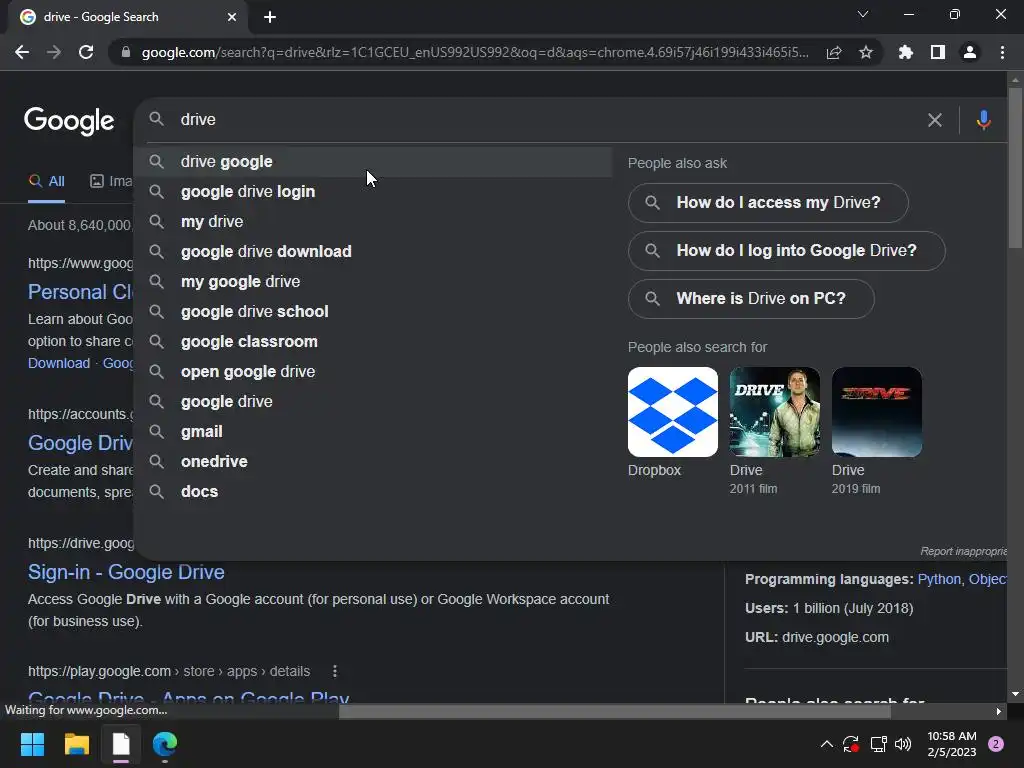Bookmark this tab with the star icon
1024x768 pixels.
click(x=866, y=52)
